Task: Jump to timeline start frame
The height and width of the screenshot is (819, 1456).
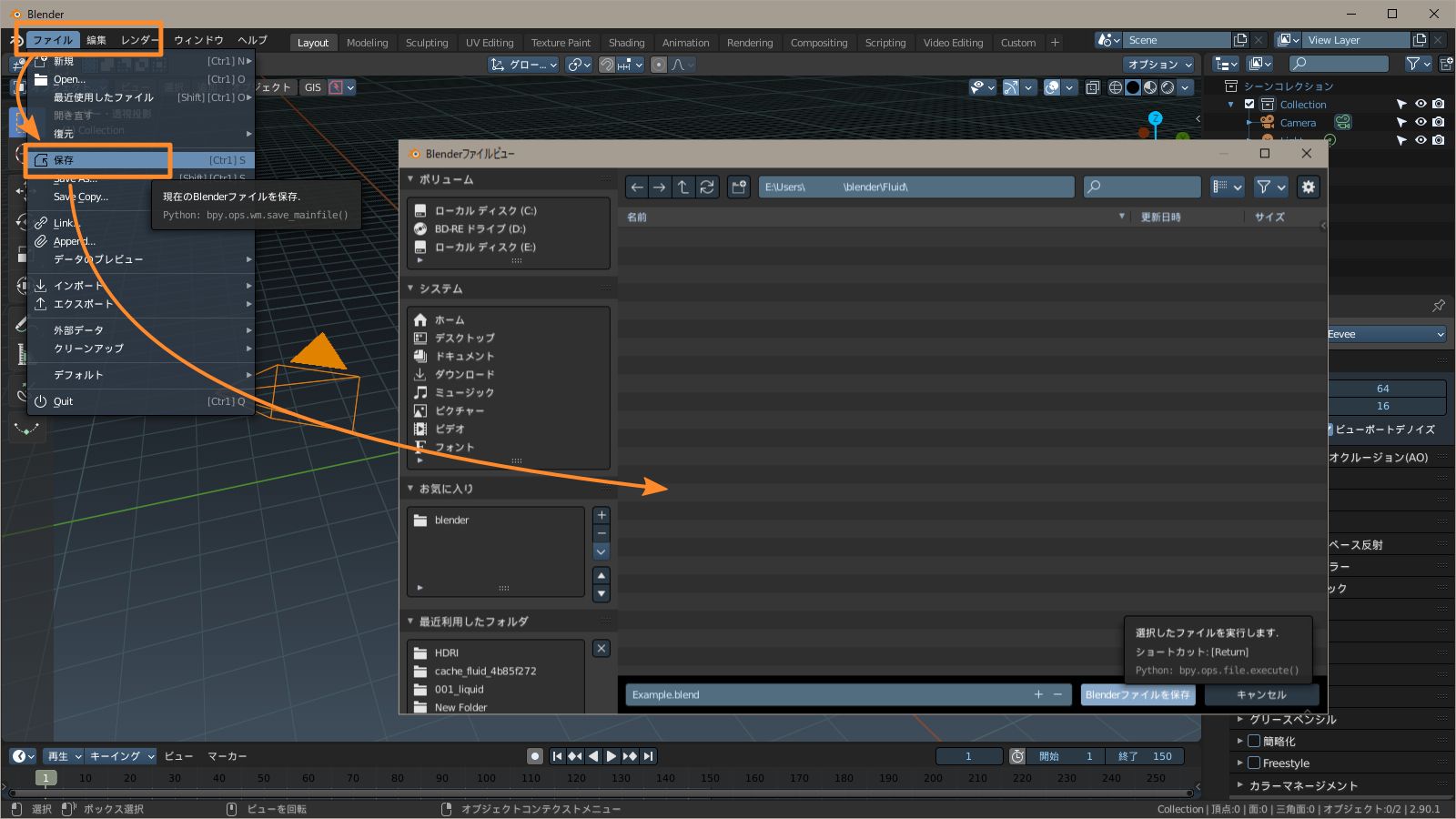Action: point(558,756)
